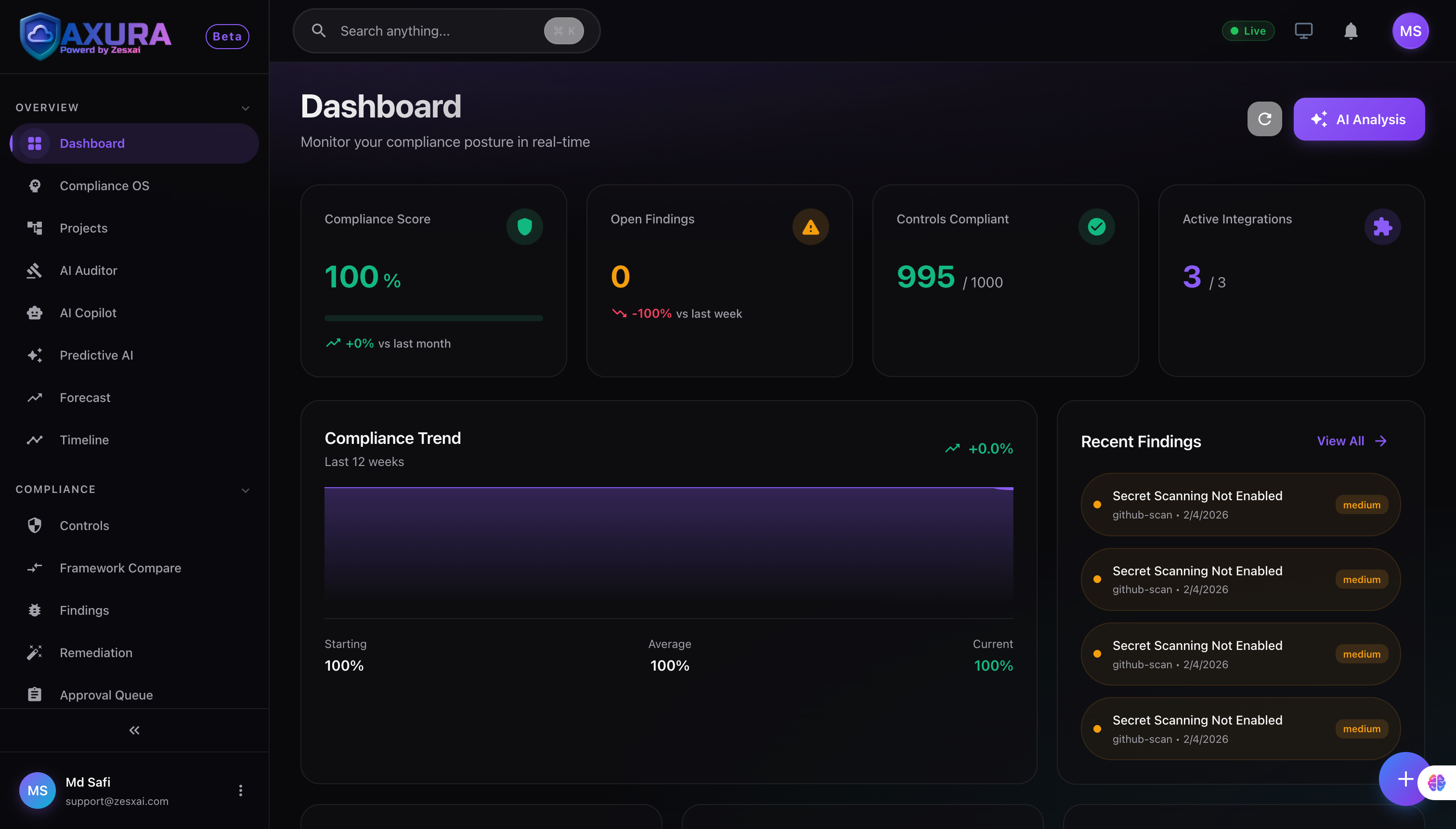Click the AI Analysis button

[1359, 119]
